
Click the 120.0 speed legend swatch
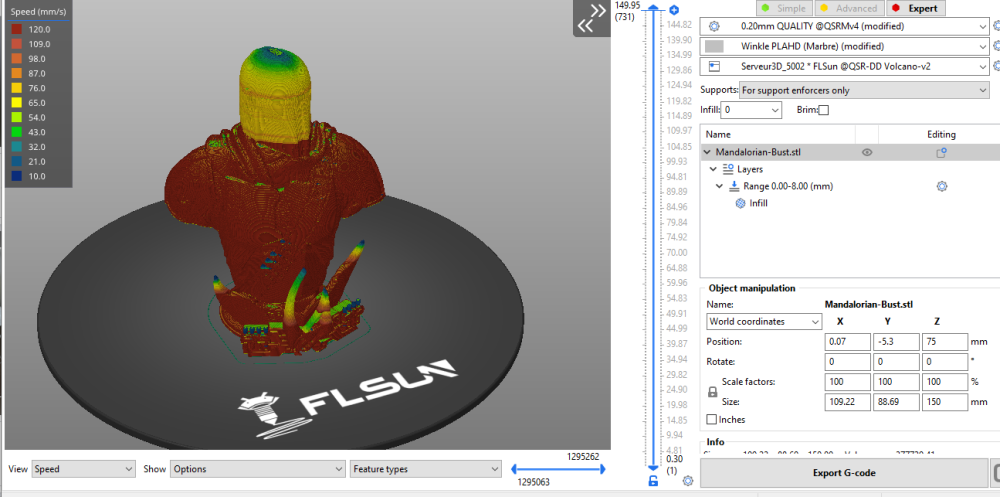[17, 29]
